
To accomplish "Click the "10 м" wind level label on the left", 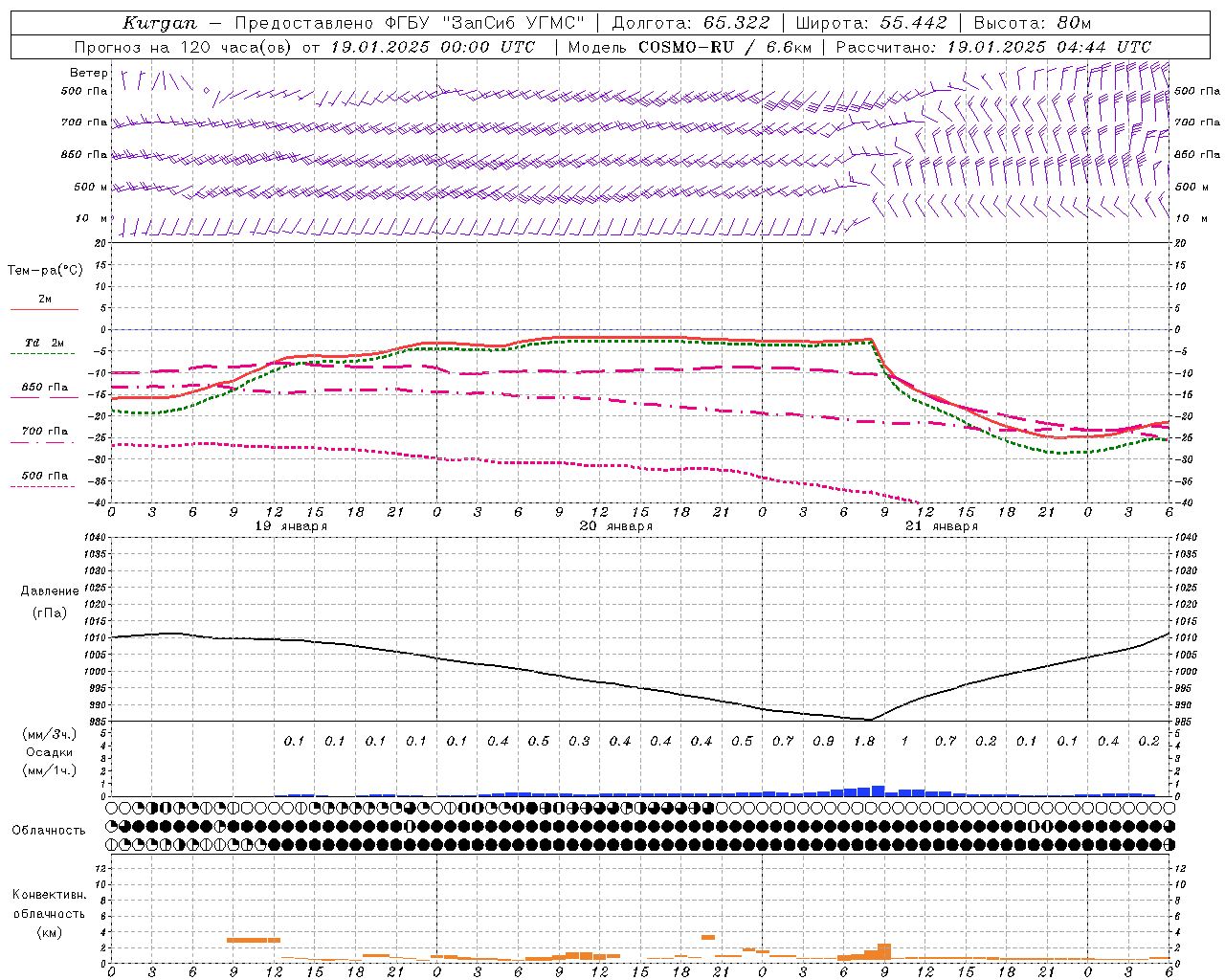I will 91,218.
